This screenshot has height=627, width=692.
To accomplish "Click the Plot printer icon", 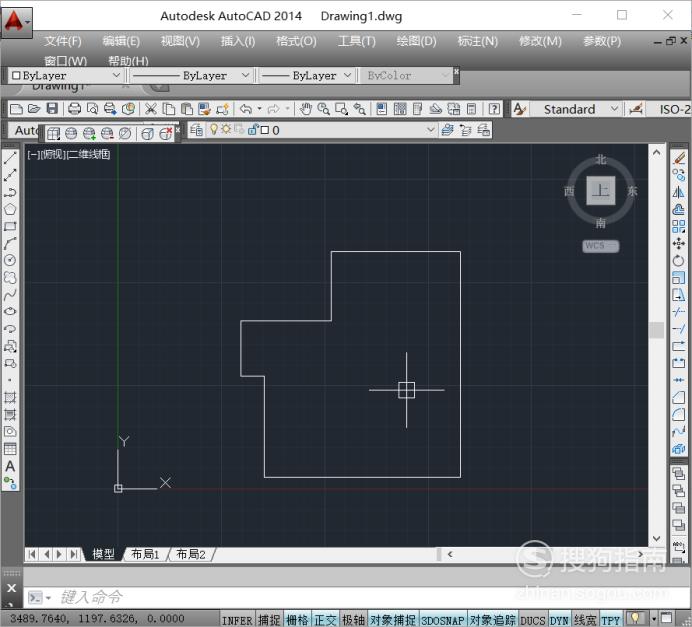I will pos(74,109).
